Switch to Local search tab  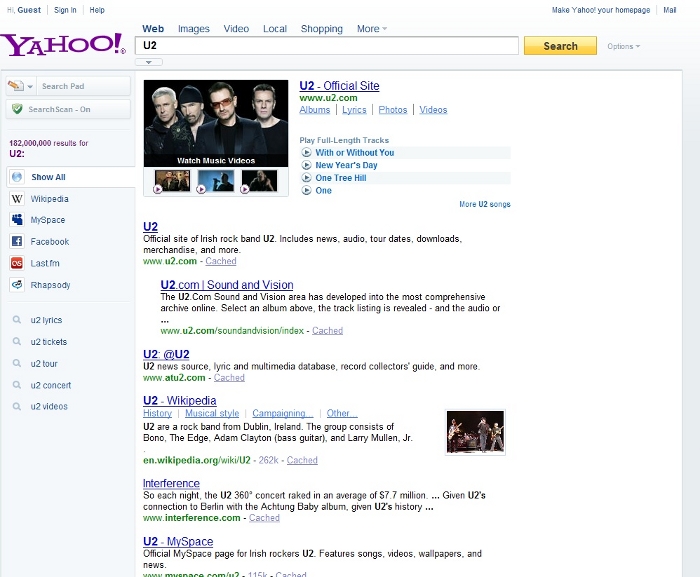point(275,29)
